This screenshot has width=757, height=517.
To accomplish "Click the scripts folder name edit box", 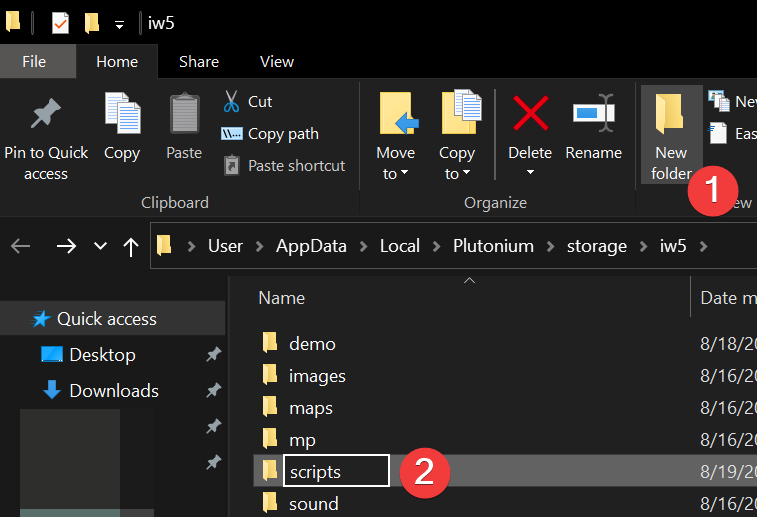I will pos(336,471).
